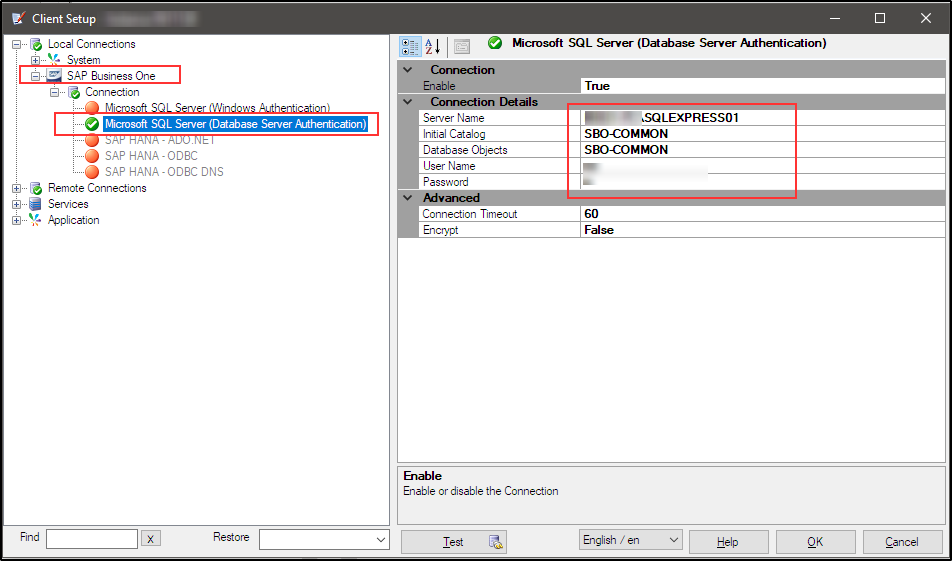Collapse the Connection Details property category
This screenshot has height=561, width=952.
click(408, 101)
